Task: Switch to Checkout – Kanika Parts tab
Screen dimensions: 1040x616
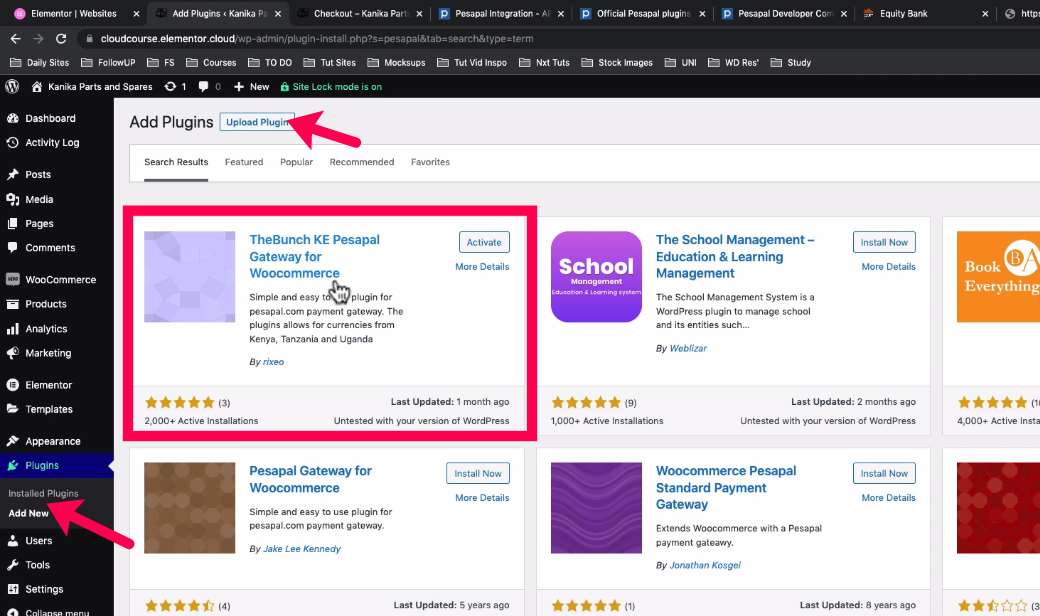Action: coord(361,13)
